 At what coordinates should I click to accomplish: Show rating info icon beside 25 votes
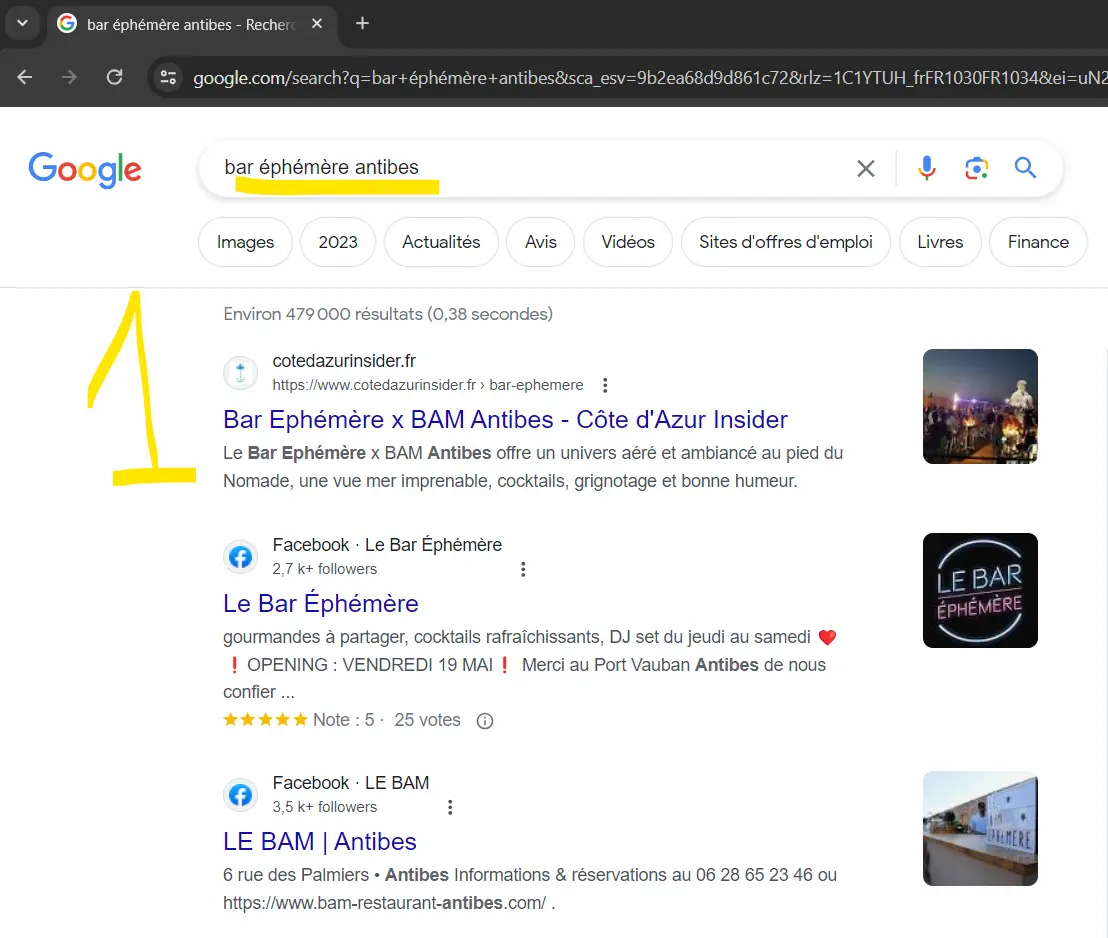coord(485,721)
